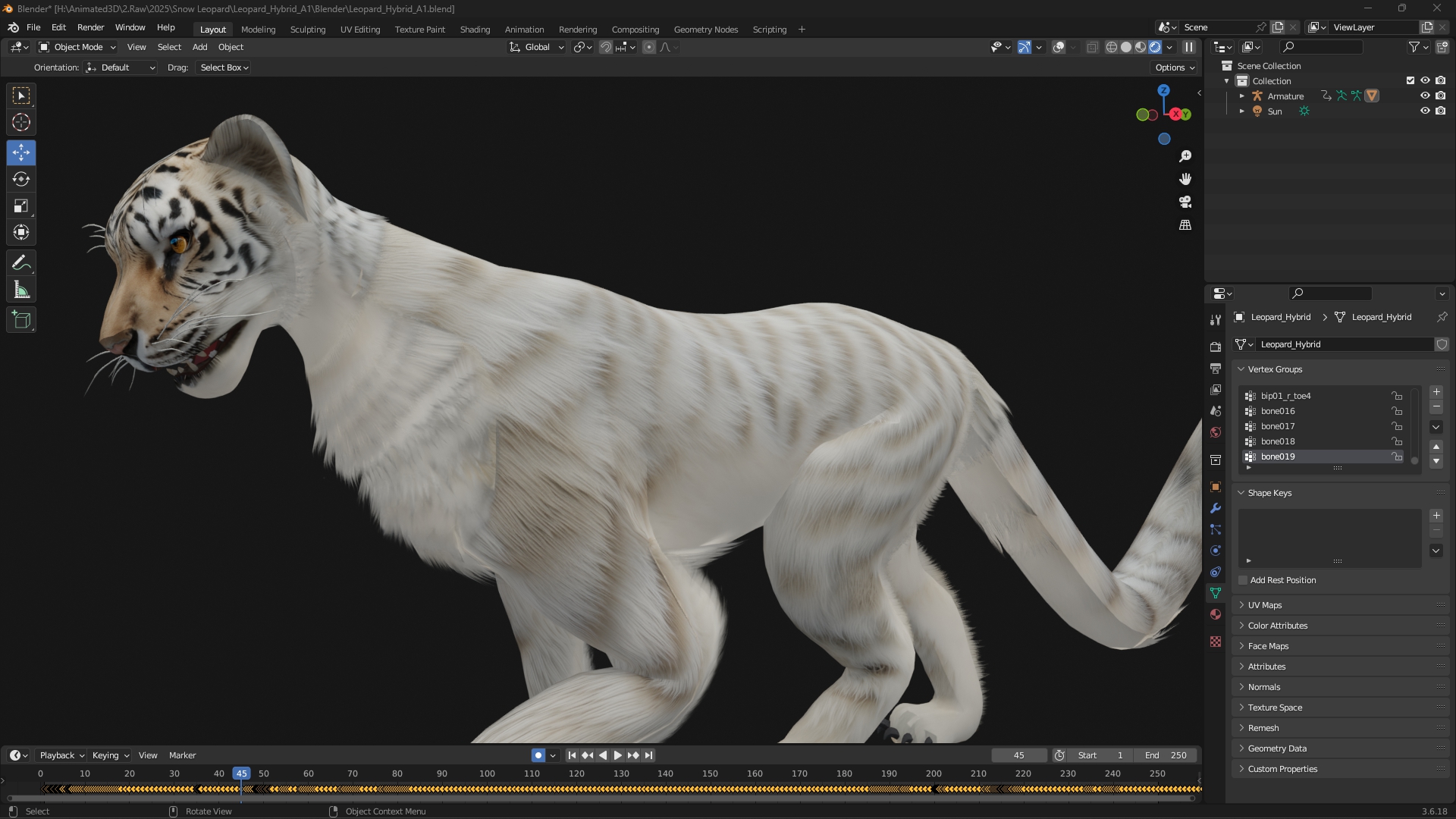
Task: Switch to the Sculpting workspace tab
Action: tap(307, 30)
